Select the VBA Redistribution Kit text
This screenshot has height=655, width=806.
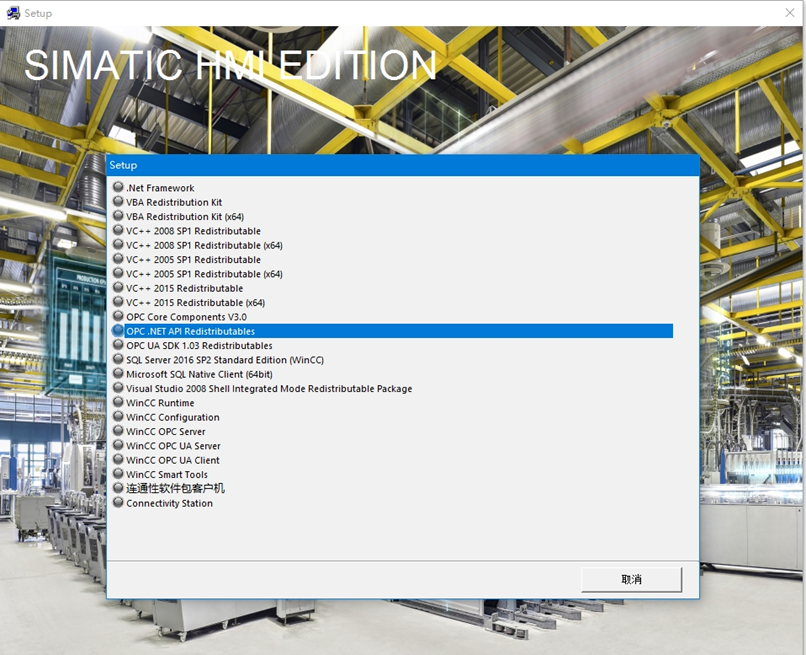[x=174, y=203]
